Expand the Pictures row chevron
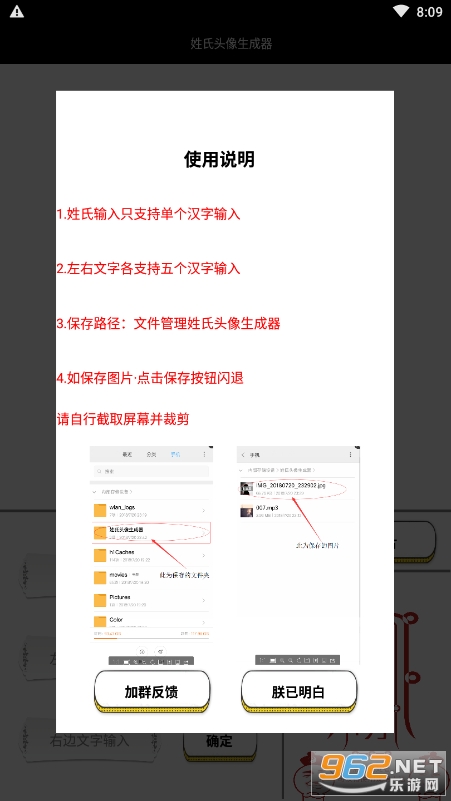 coord(204,600)
